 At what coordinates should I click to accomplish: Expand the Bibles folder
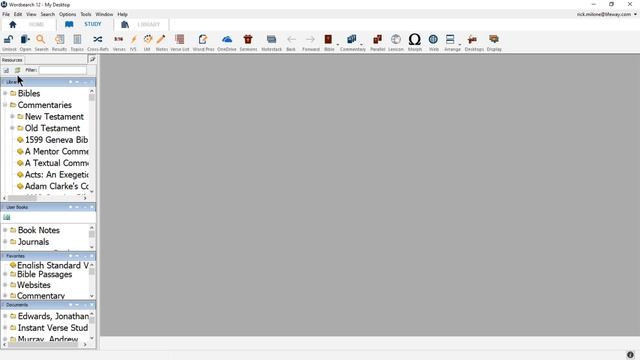click(5, 93)
